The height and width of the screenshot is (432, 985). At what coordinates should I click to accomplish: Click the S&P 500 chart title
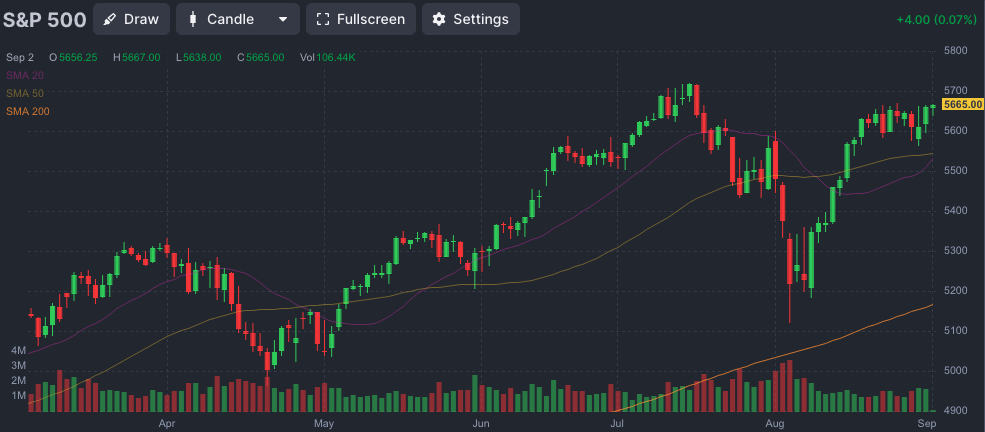[45, 19]
